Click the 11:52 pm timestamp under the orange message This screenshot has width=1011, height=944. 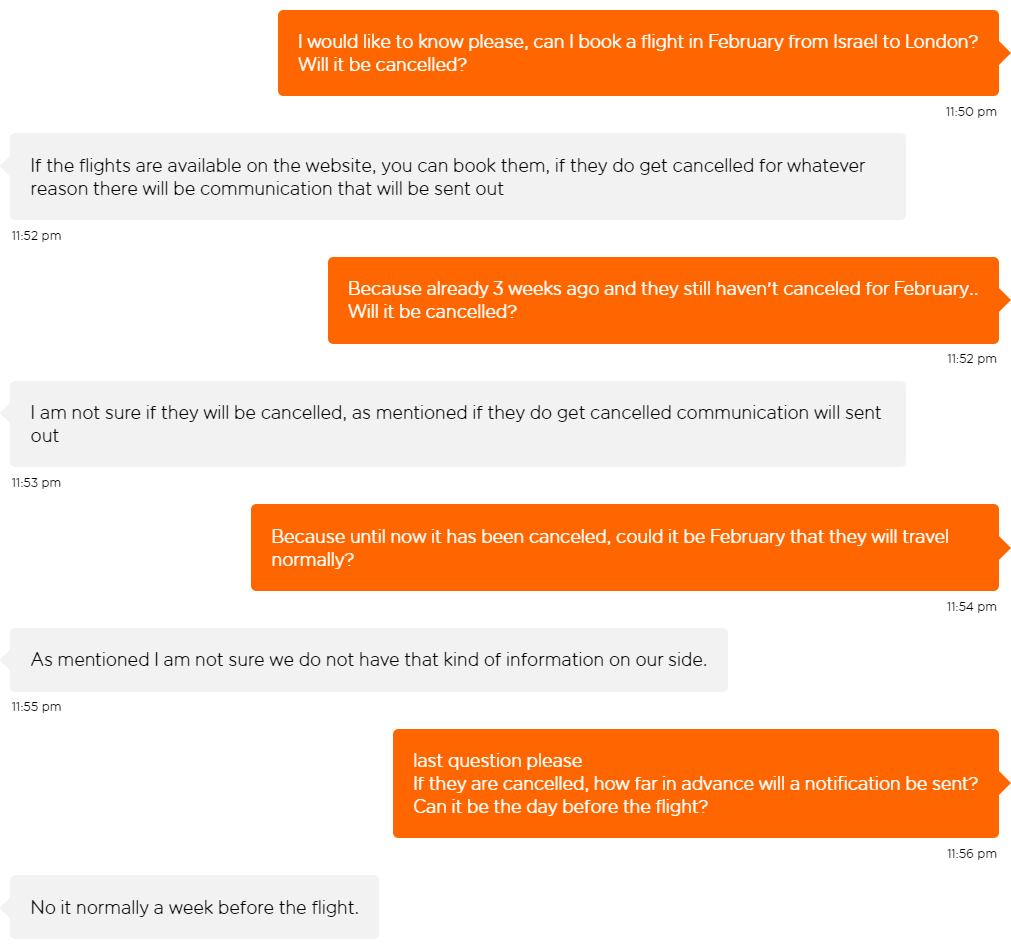tap(971, 359)
